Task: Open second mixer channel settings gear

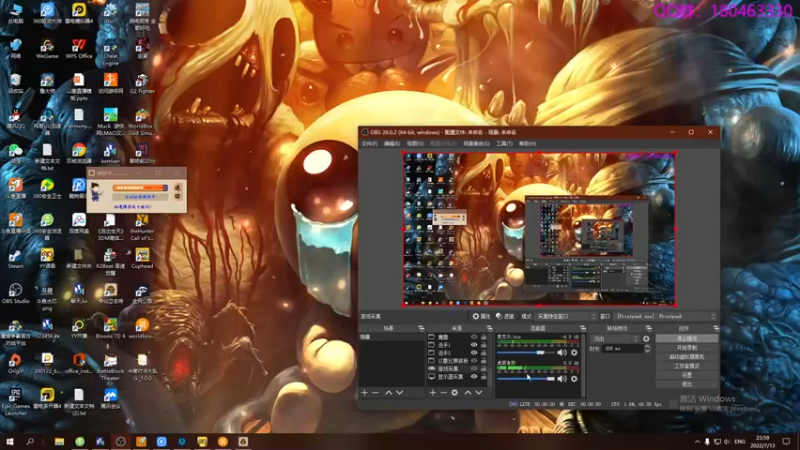Action: (x=574, y=379)
